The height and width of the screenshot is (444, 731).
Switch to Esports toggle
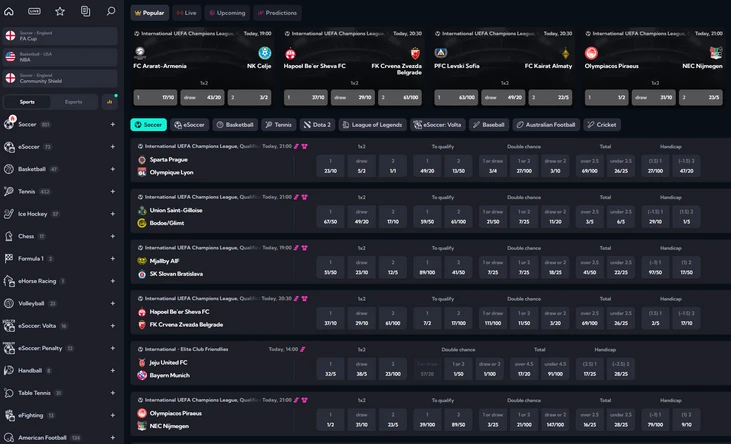click(74, 102)
